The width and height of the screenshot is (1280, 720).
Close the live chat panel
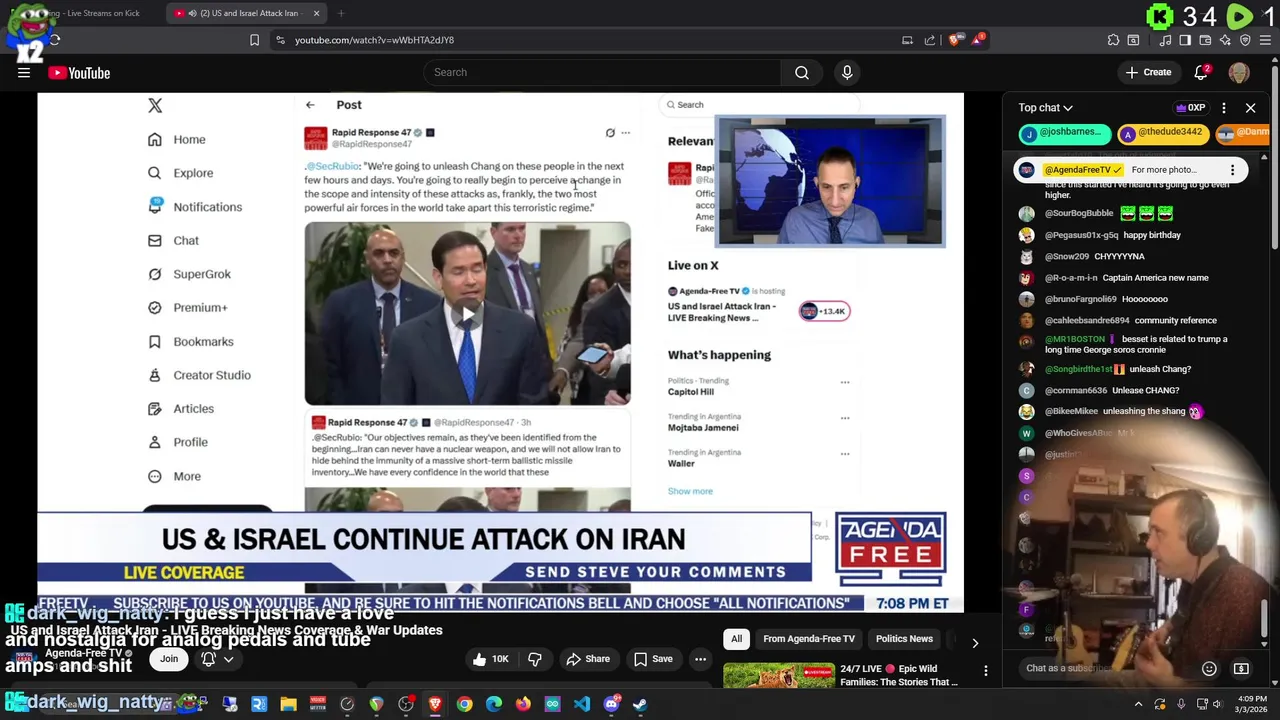coord(1250,108)
